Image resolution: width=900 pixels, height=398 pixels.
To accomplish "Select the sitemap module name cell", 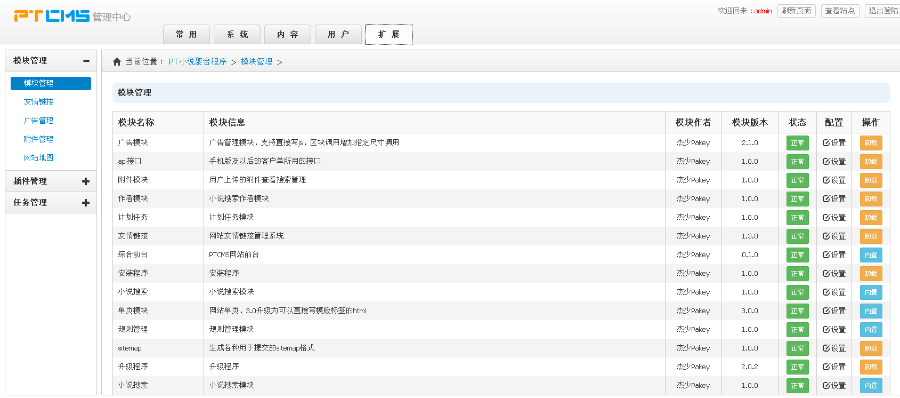I will click(x=158, y=348).
